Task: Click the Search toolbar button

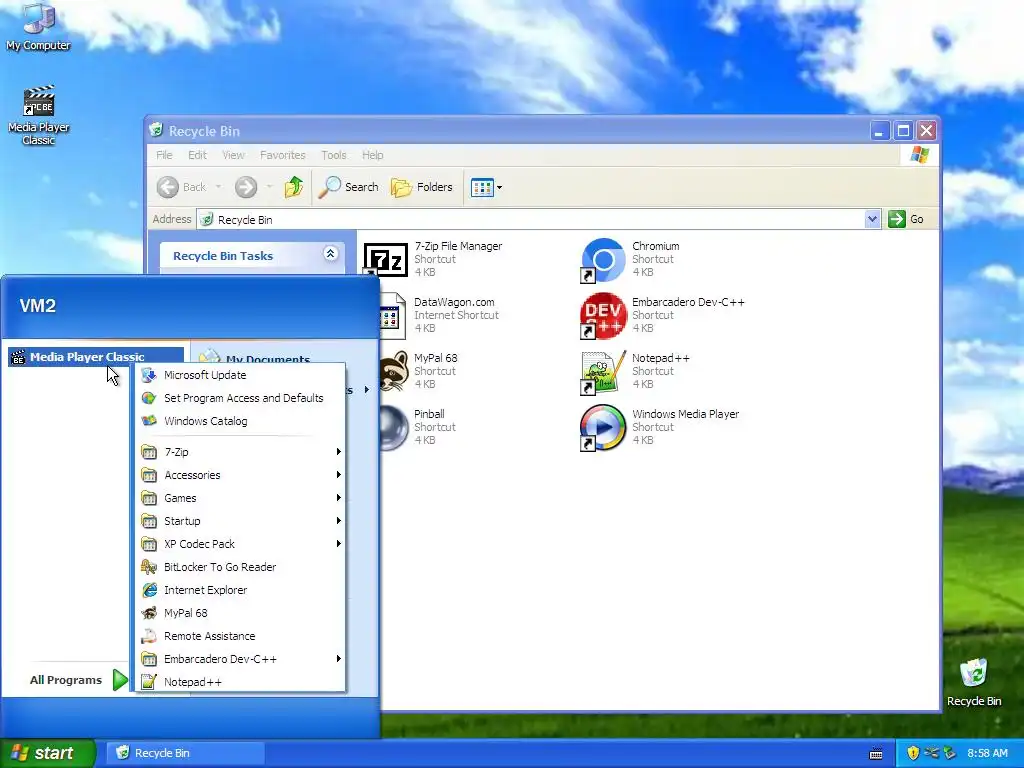Action: (x=349, y=187)
